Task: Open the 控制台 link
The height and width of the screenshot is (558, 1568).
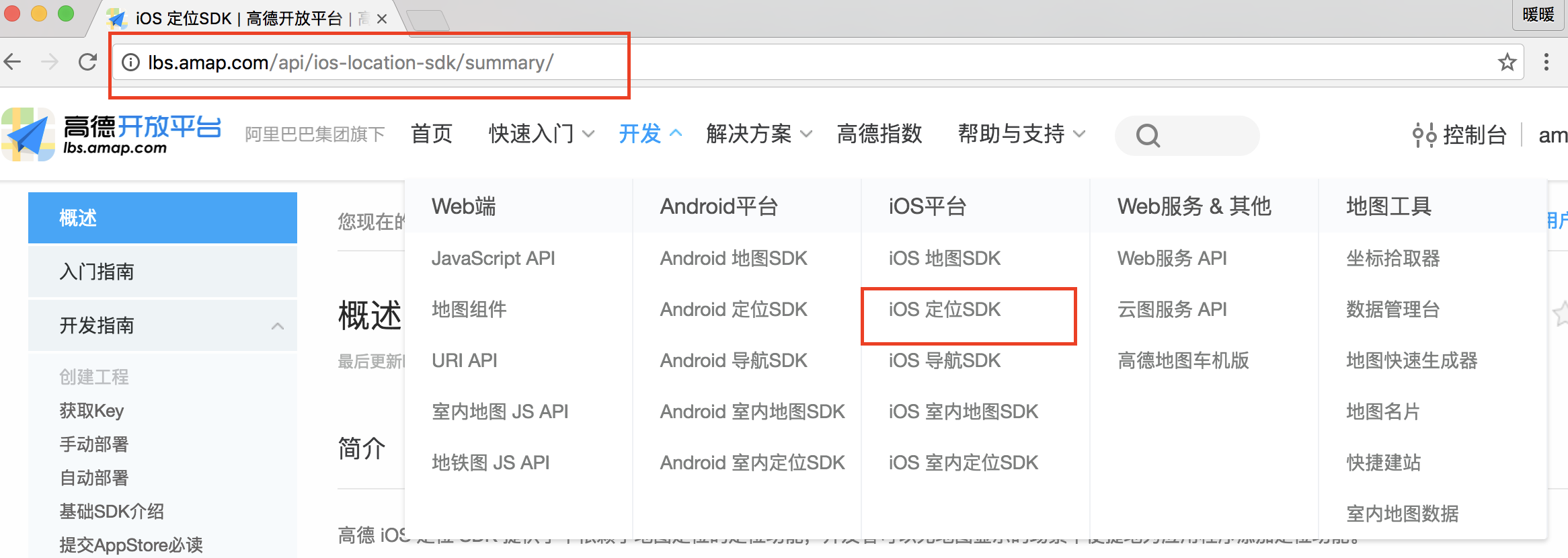Action: (1475, 135)
